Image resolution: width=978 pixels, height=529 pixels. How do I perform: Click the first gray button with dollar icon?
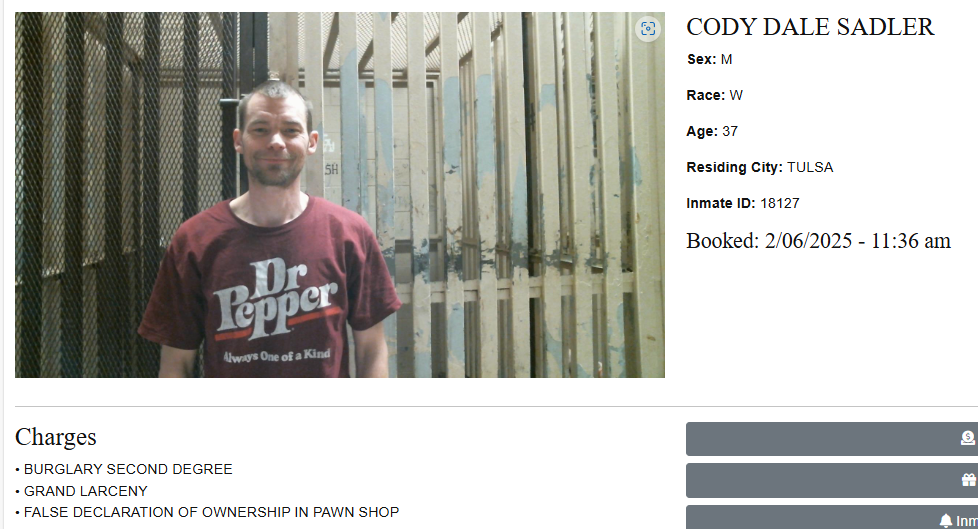(832, 439)
